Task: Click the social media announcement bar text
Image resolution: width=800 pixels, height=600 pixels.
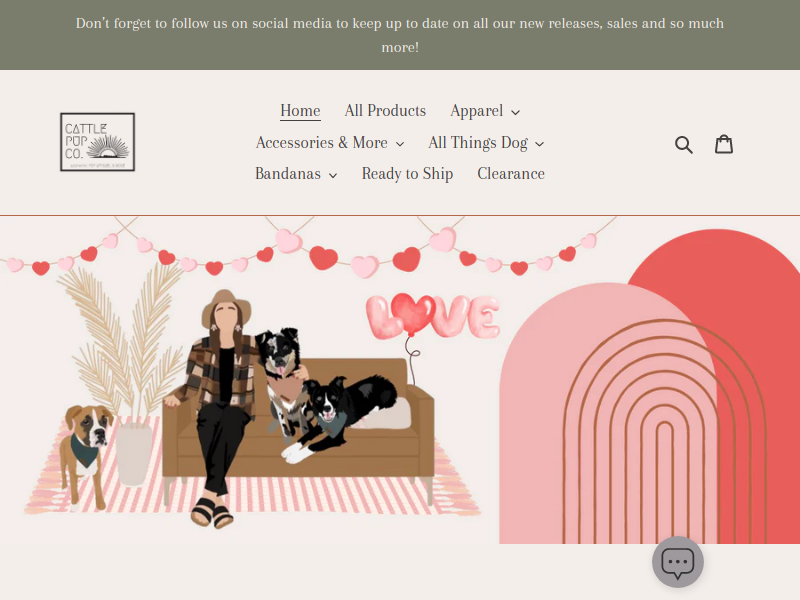Action: pos(400,35)
